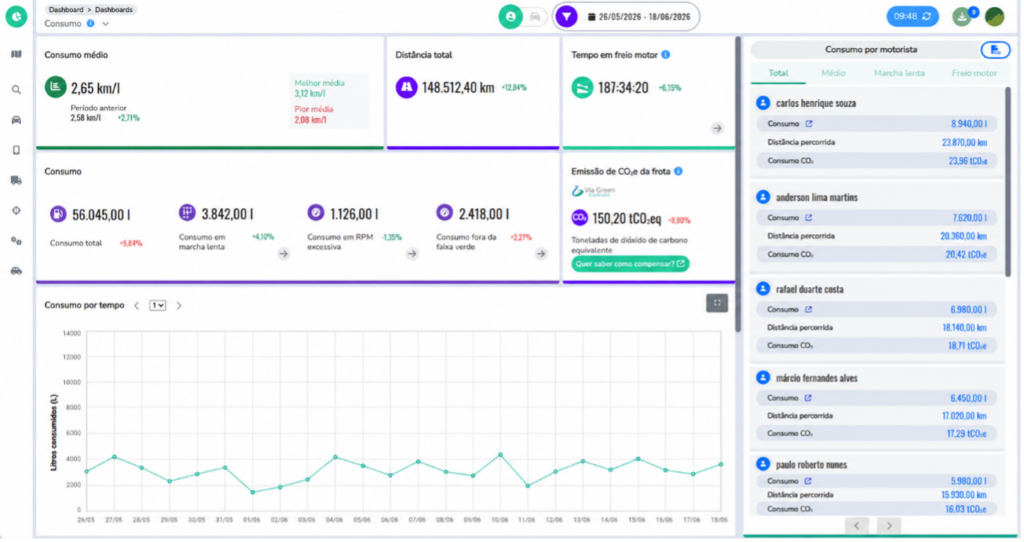Select the driver view toggle button

point(511,17)
